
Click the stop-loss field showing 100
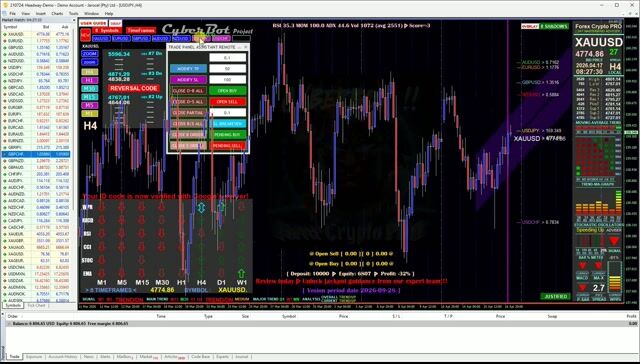point(228,80)
